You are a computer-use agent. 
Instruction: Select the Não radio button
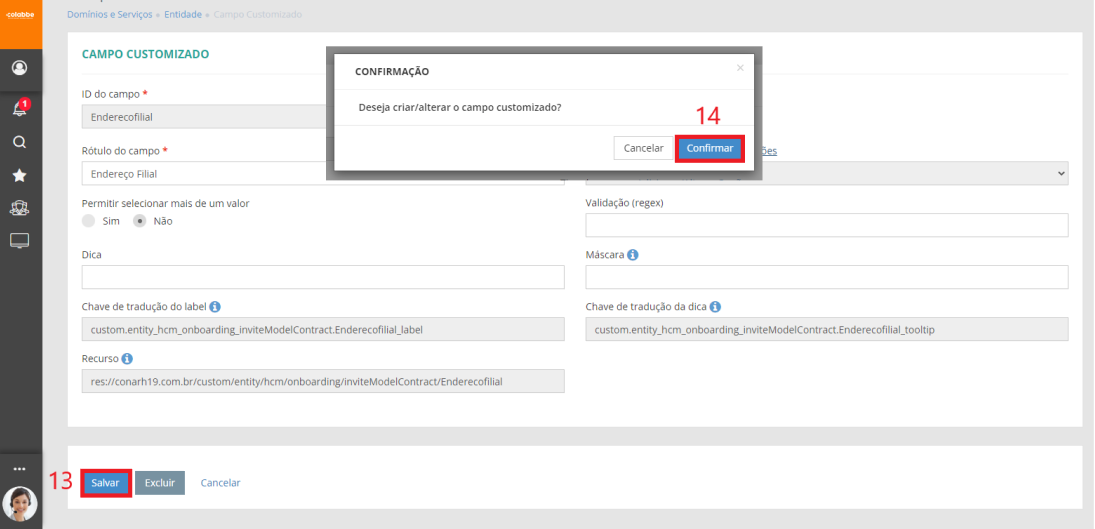[140, 221]
